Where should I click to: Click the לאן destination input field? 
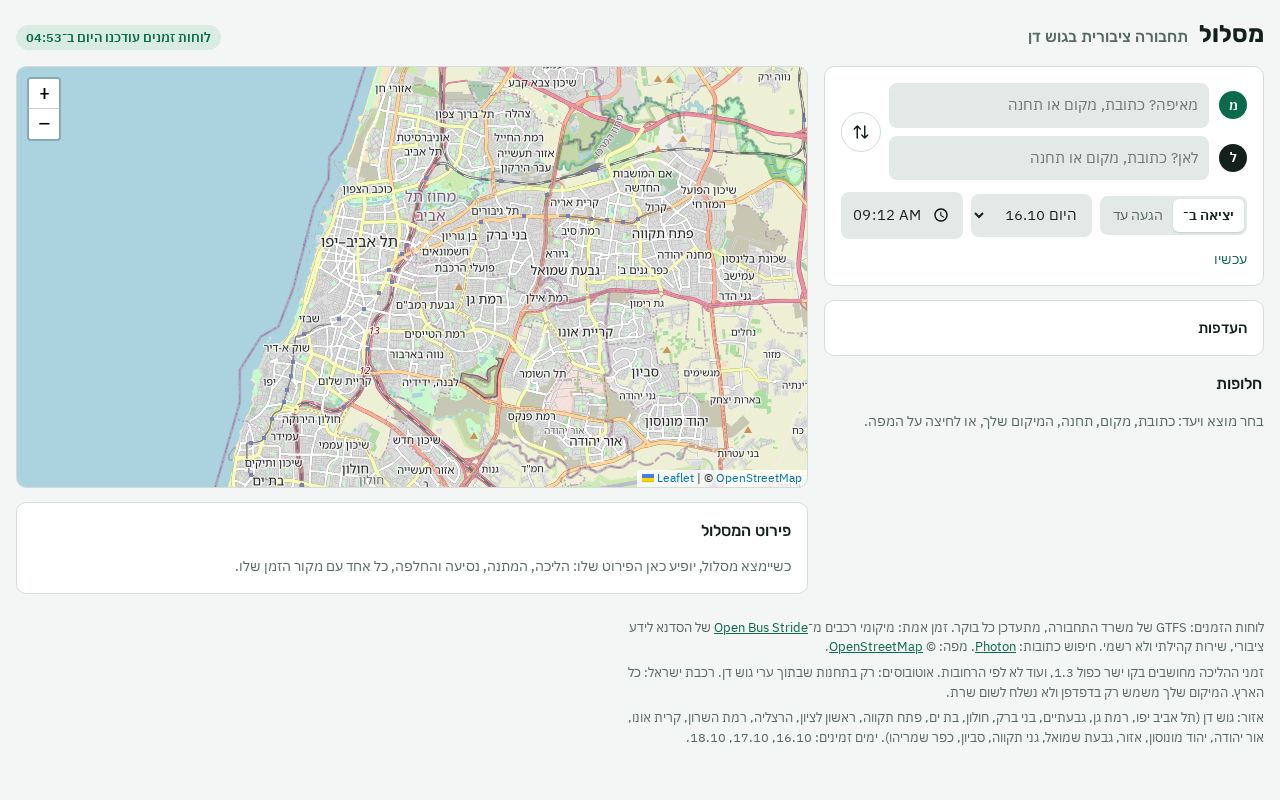[x=1049, y=158]
